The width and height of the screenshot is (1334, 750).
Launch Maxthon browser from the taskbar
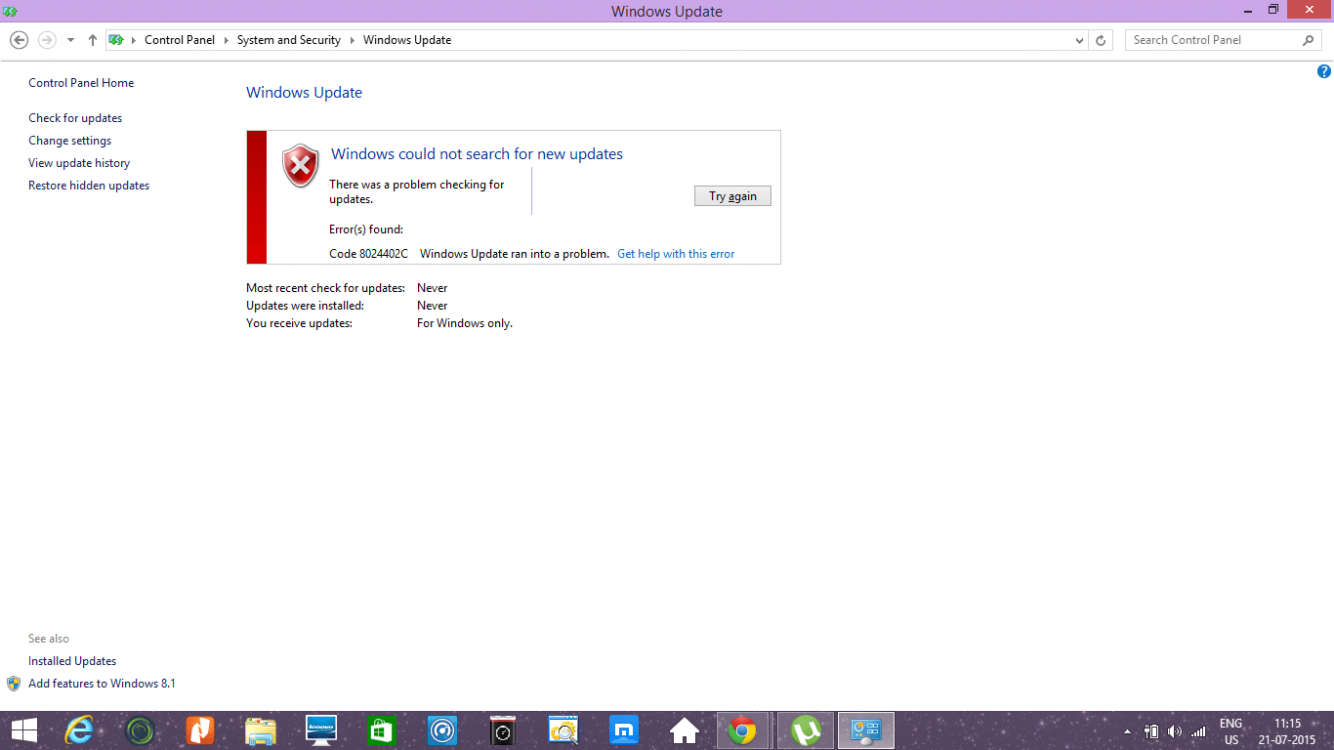click(x=624, y=731)
